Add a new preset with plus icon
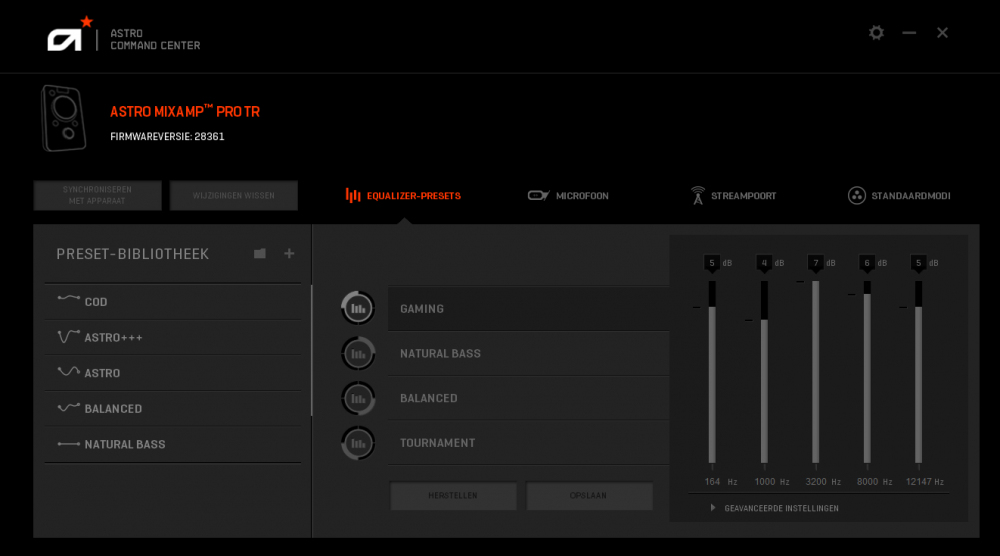The width and height of the screenshot is (1000, 556). tap(289, 254)
